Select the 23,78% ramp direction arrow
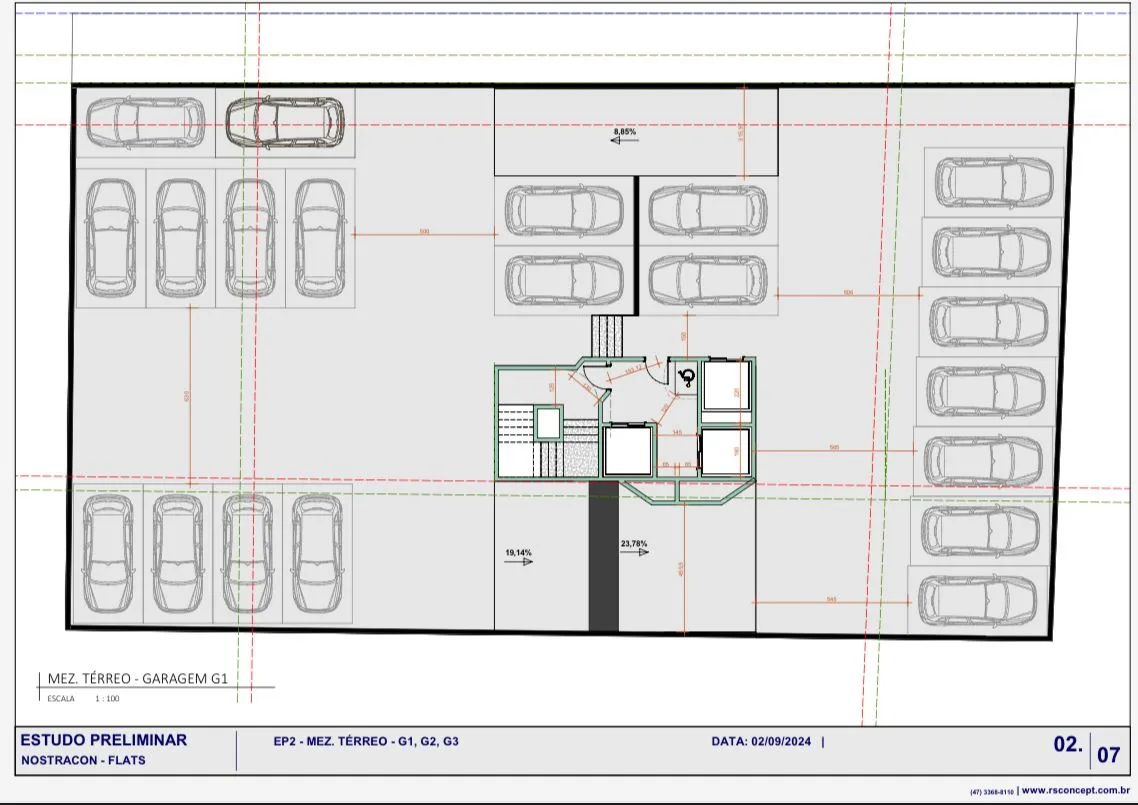 pos(634,552)
